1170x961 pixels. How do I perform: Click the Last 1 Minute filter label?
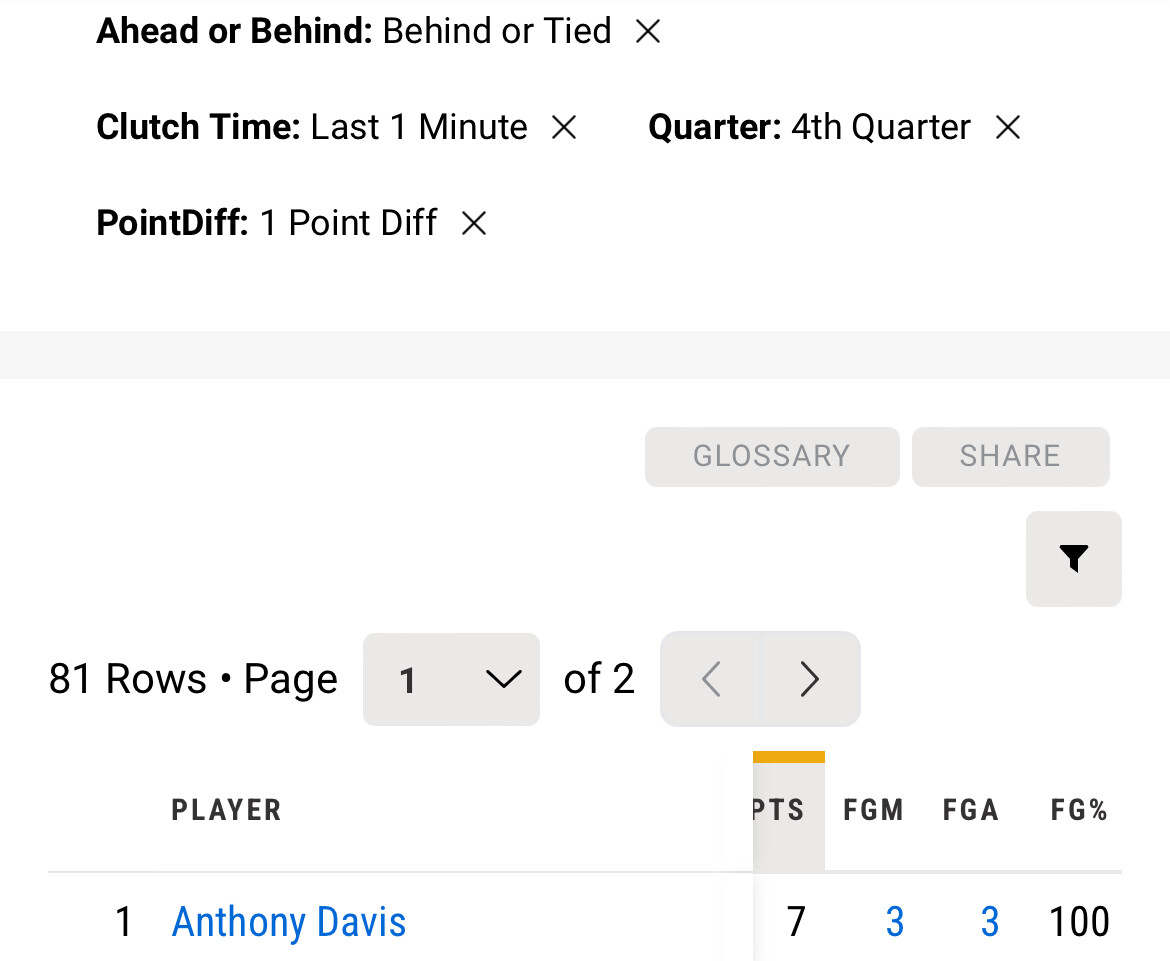click(x=419, y=127)
